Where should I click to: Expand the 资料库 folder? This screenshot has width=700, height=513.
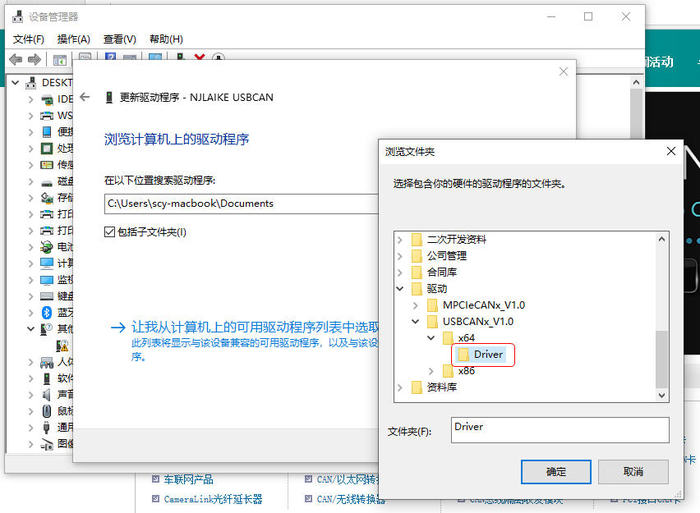400,388
